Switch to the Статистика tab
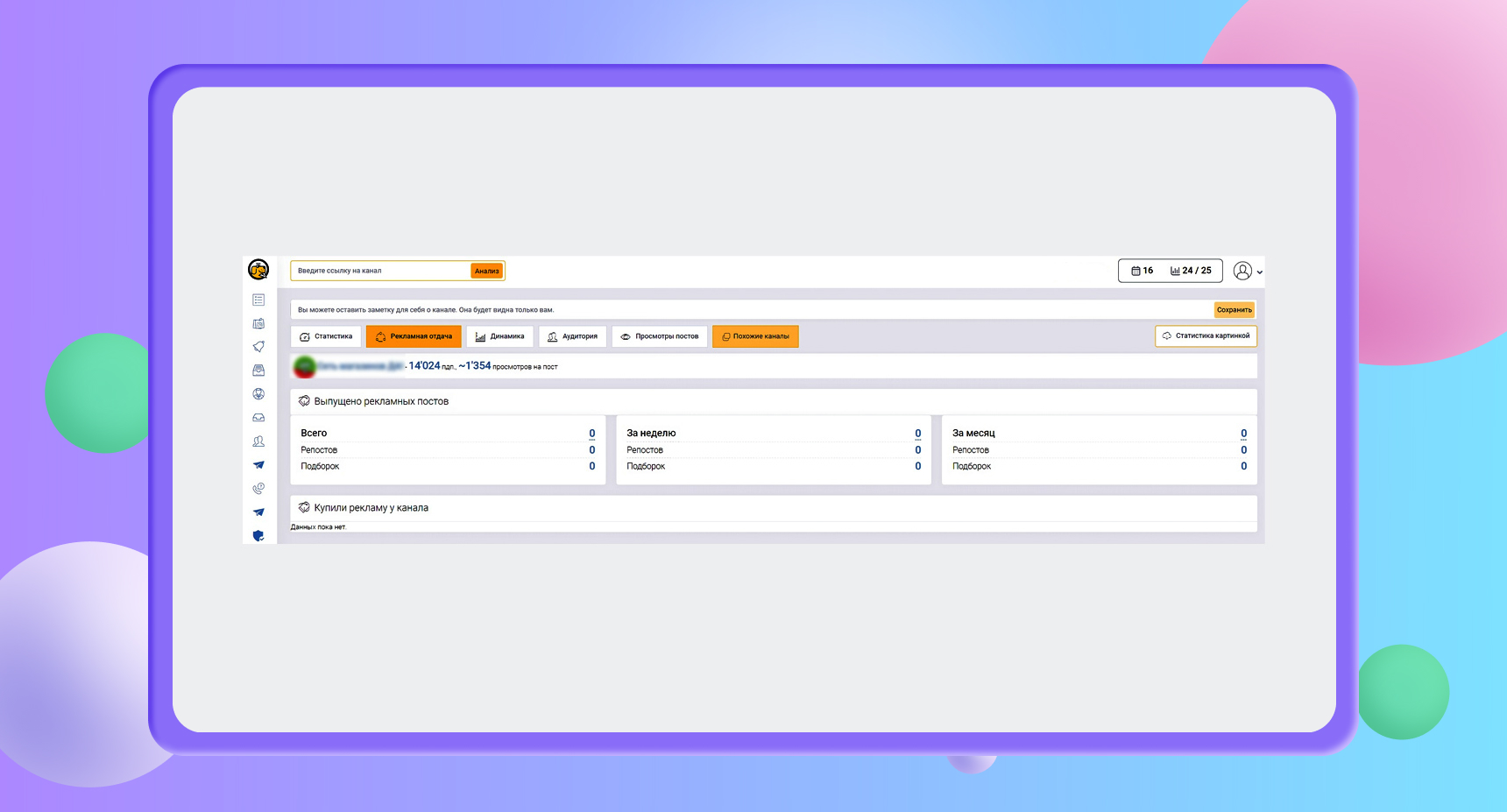The image size is (1507, 812). click(326, 336)
